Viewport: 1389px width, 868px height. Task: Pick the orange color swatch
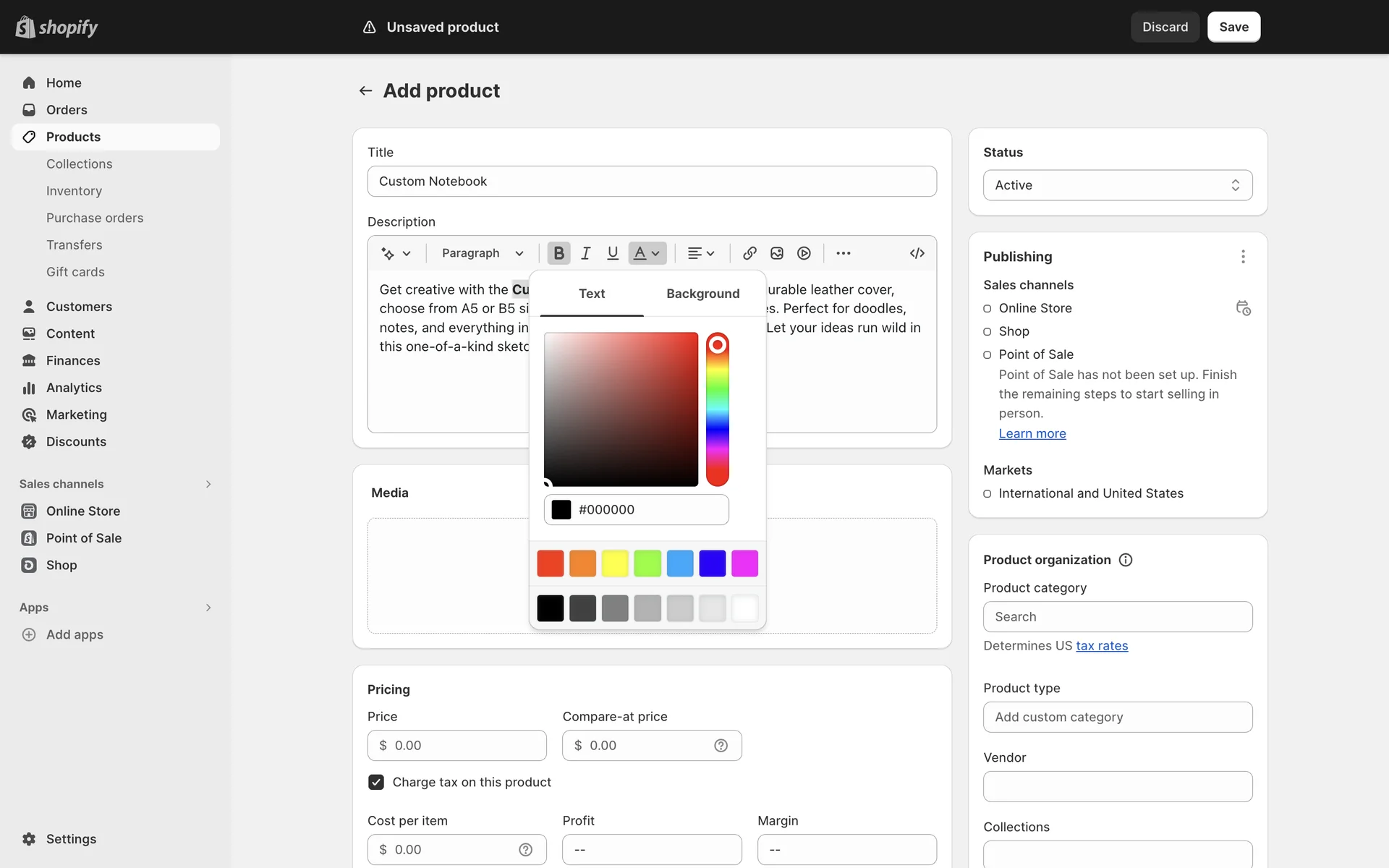(x=582, y=563)
